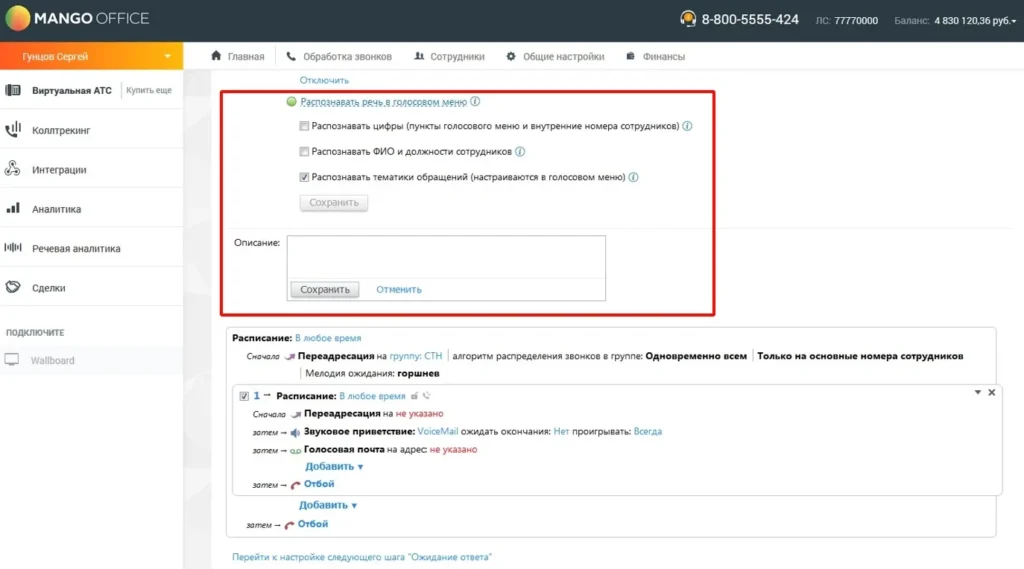
Task: Expand the outer Добавить dropdown below rule 1
Action: (x=328, y=505)
